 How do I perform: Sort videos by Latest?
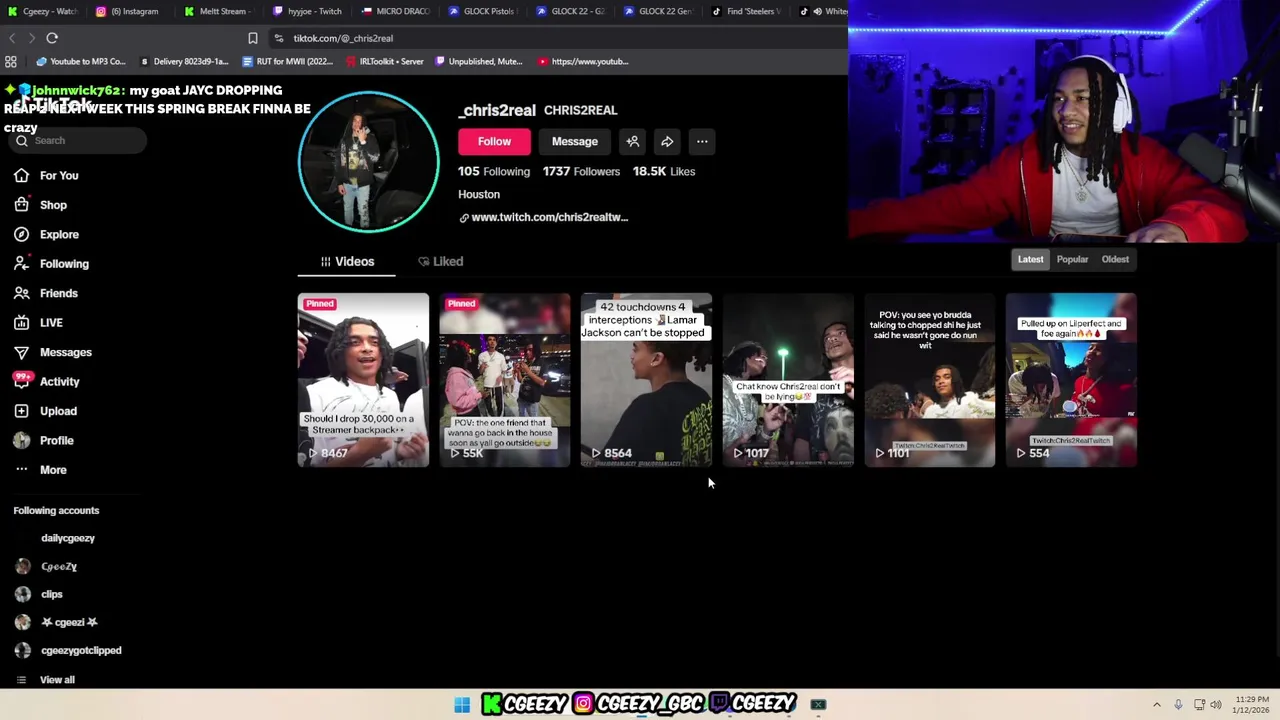click(1030, 260)
